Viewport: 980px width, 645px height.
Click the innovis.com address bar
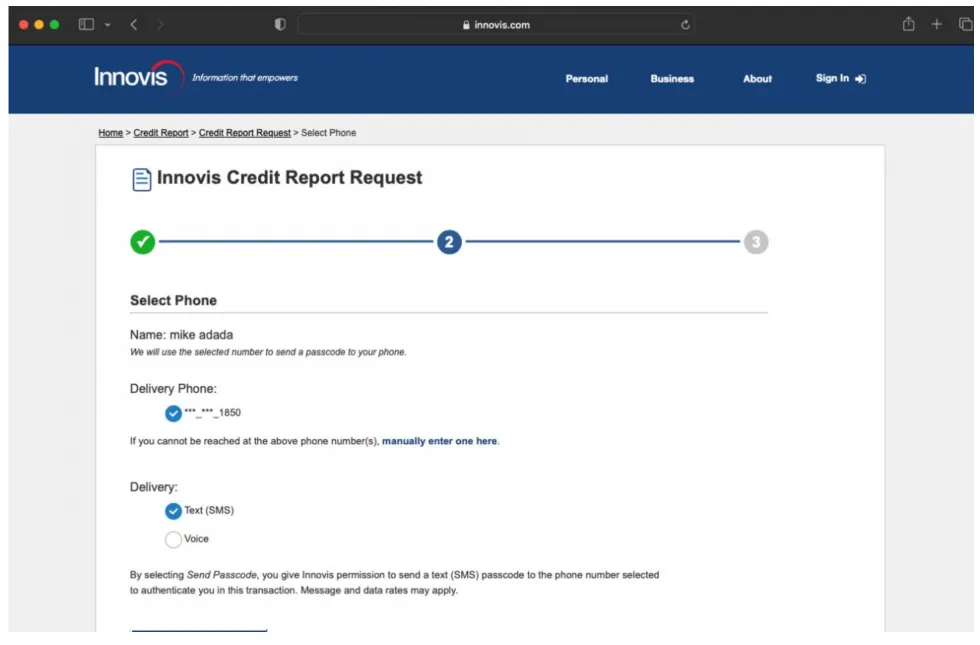(496, 24)
